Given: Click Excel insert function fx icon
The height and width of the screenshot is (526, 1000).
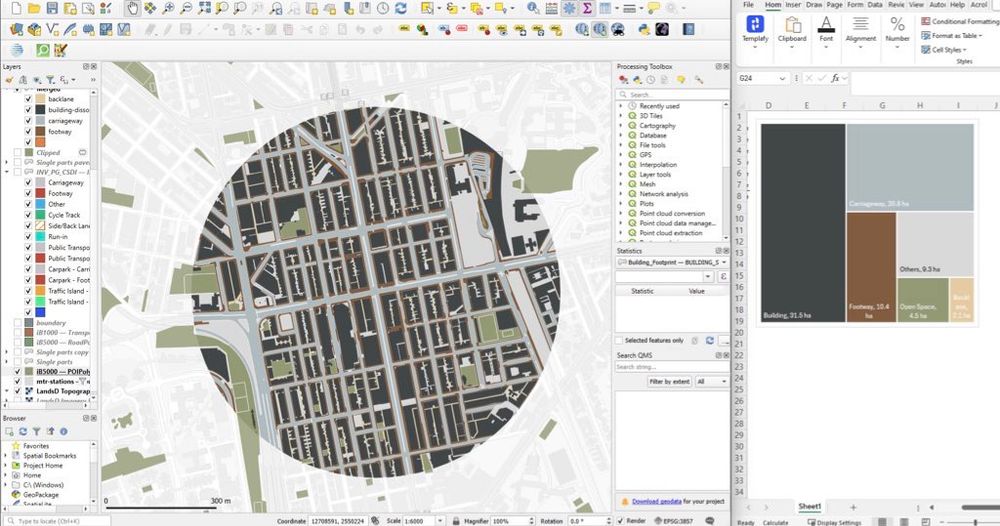Looking at the screenshot, I should point(835,78).
